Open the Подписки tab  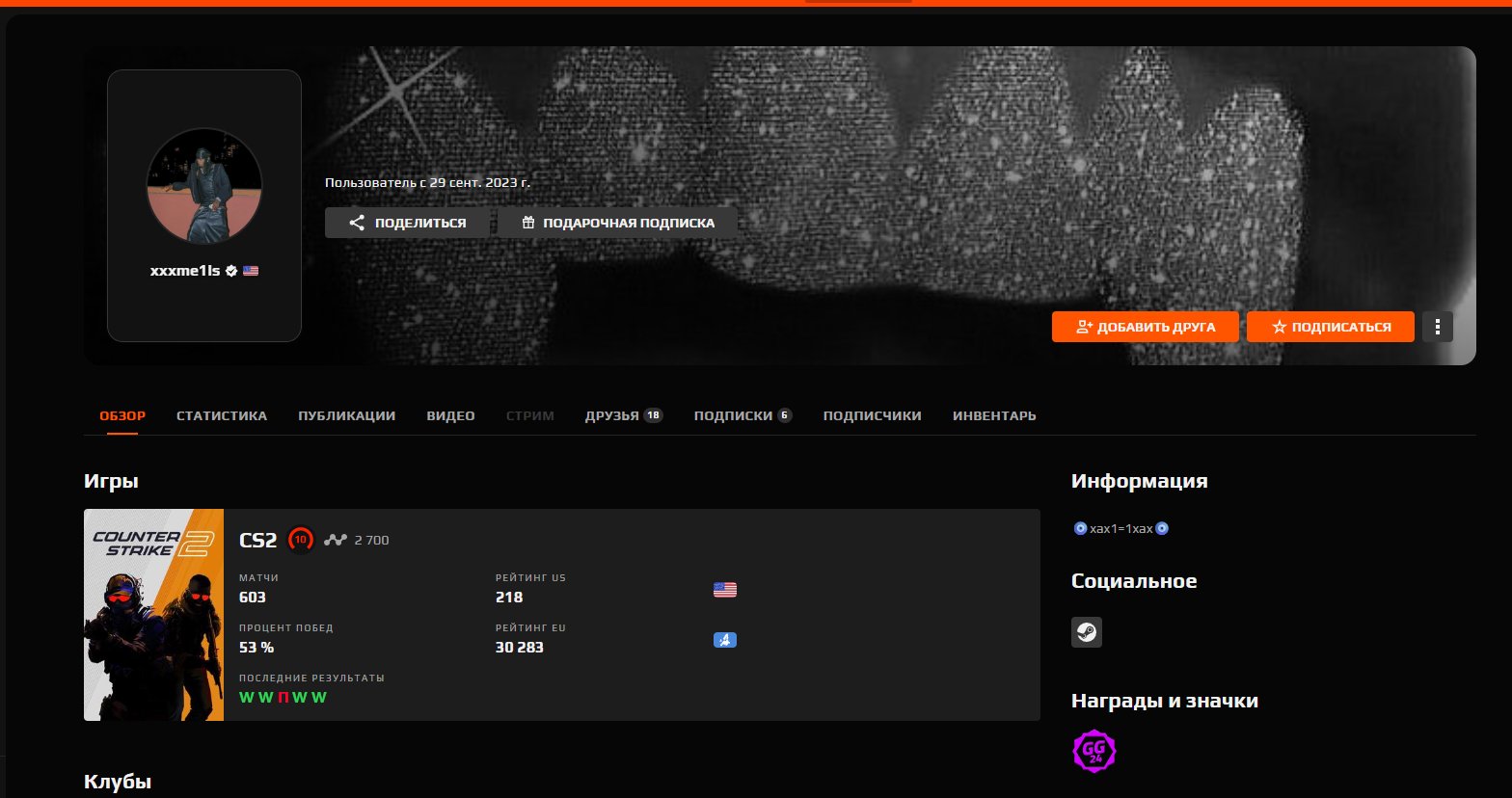(742, 416)
